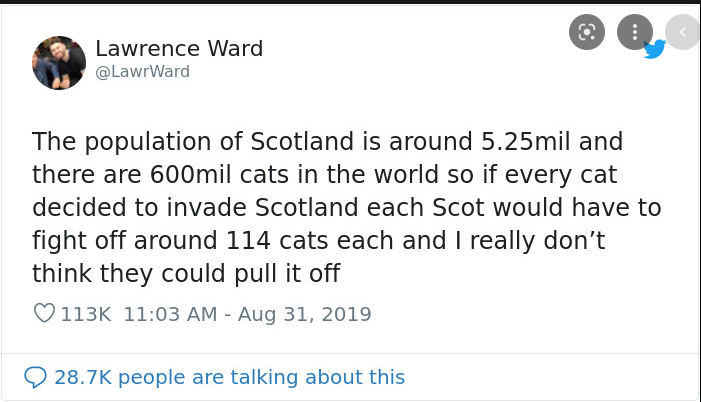Screen dimensions: 701x402
Task: Open "28.7K people are talking about this"
Action: tap(229, 377)
